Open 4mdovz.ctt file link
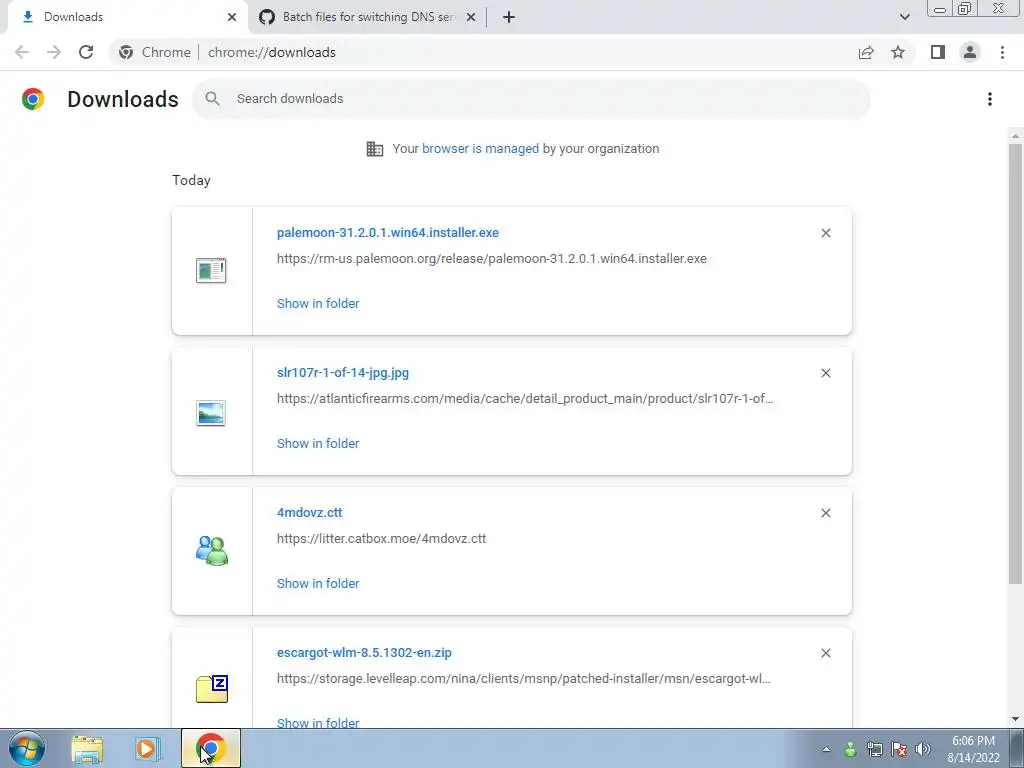 [x=310, y=513]
